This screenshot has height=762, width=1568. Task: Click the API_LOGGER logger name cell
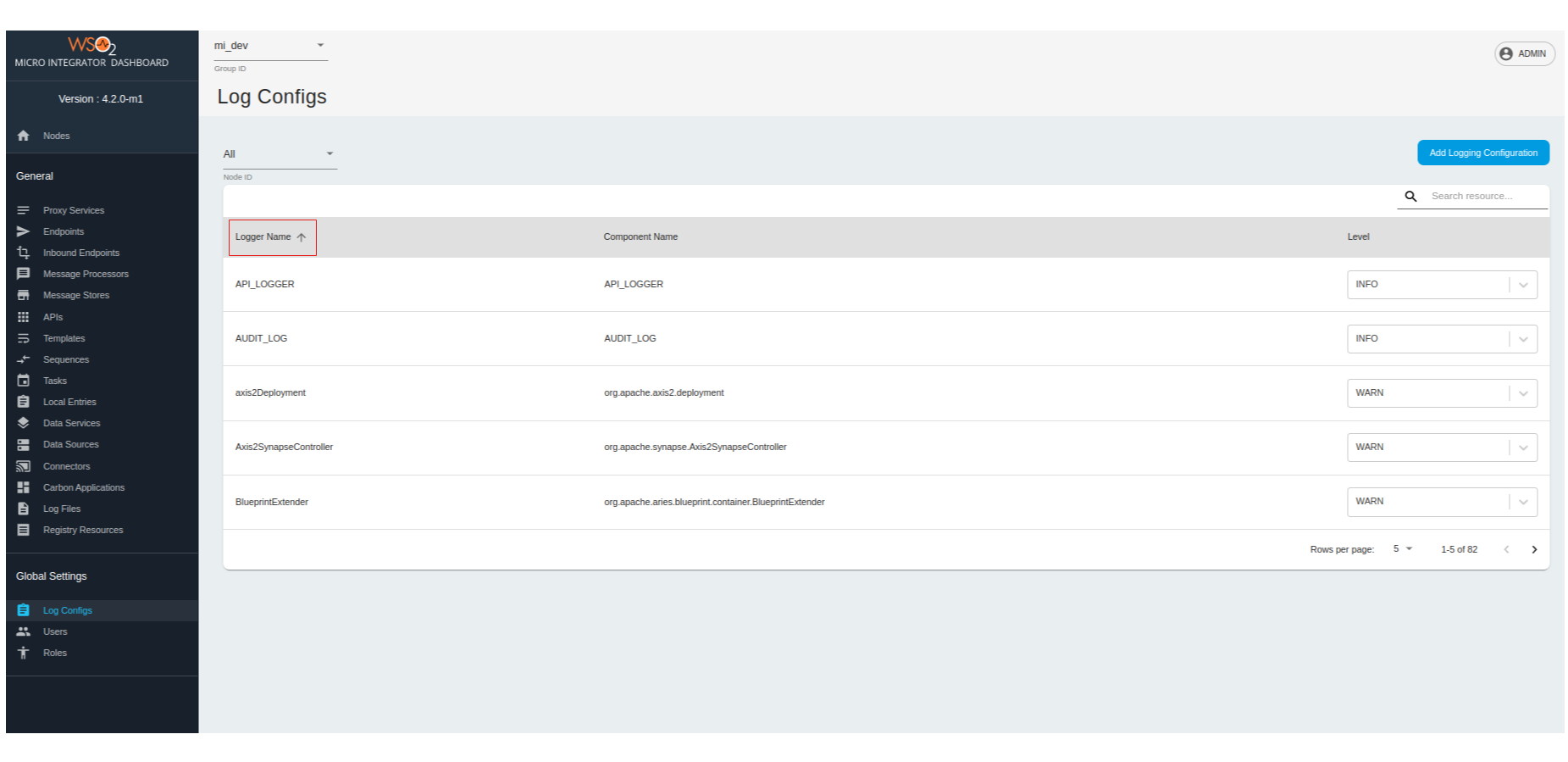pos(264,285)
